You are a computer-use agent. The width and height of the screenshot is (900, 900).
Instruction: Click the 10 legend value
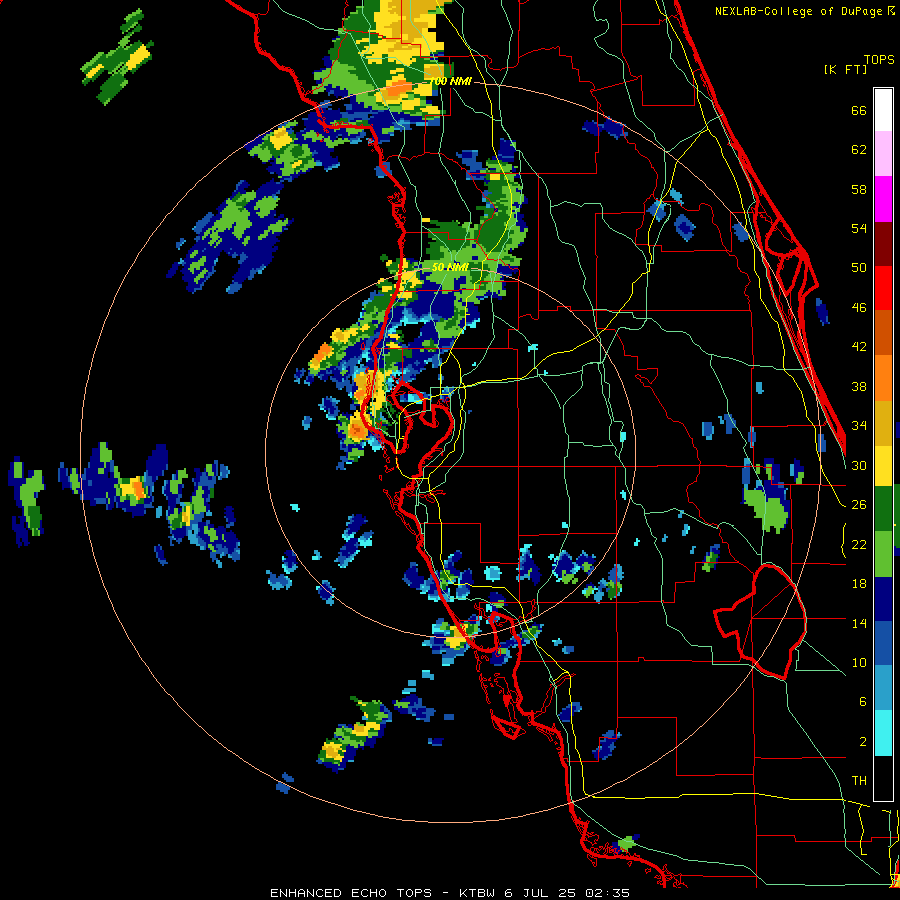pos(859,662)
